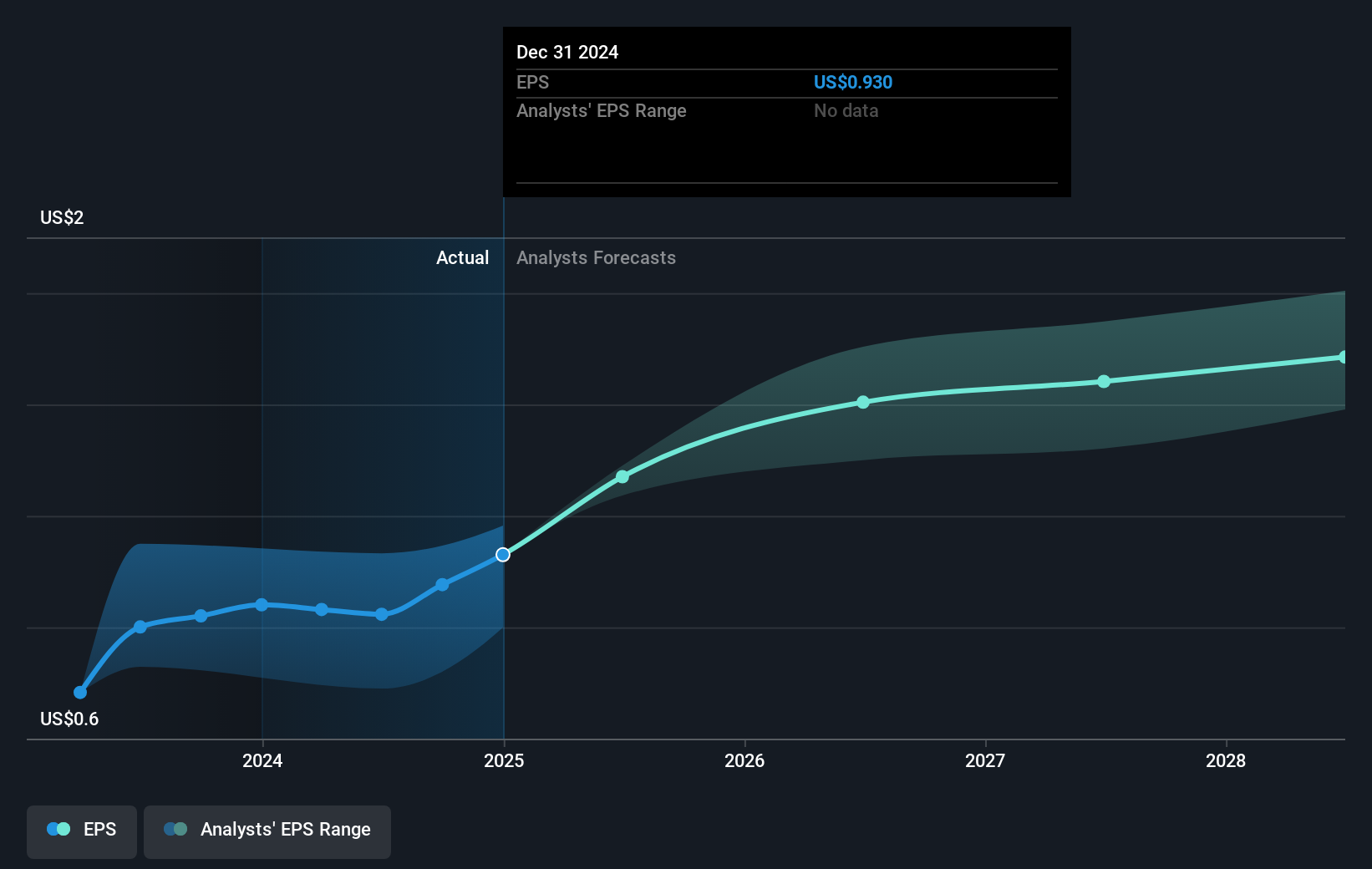Click the EPS data point just after 2024

(322, 609)
